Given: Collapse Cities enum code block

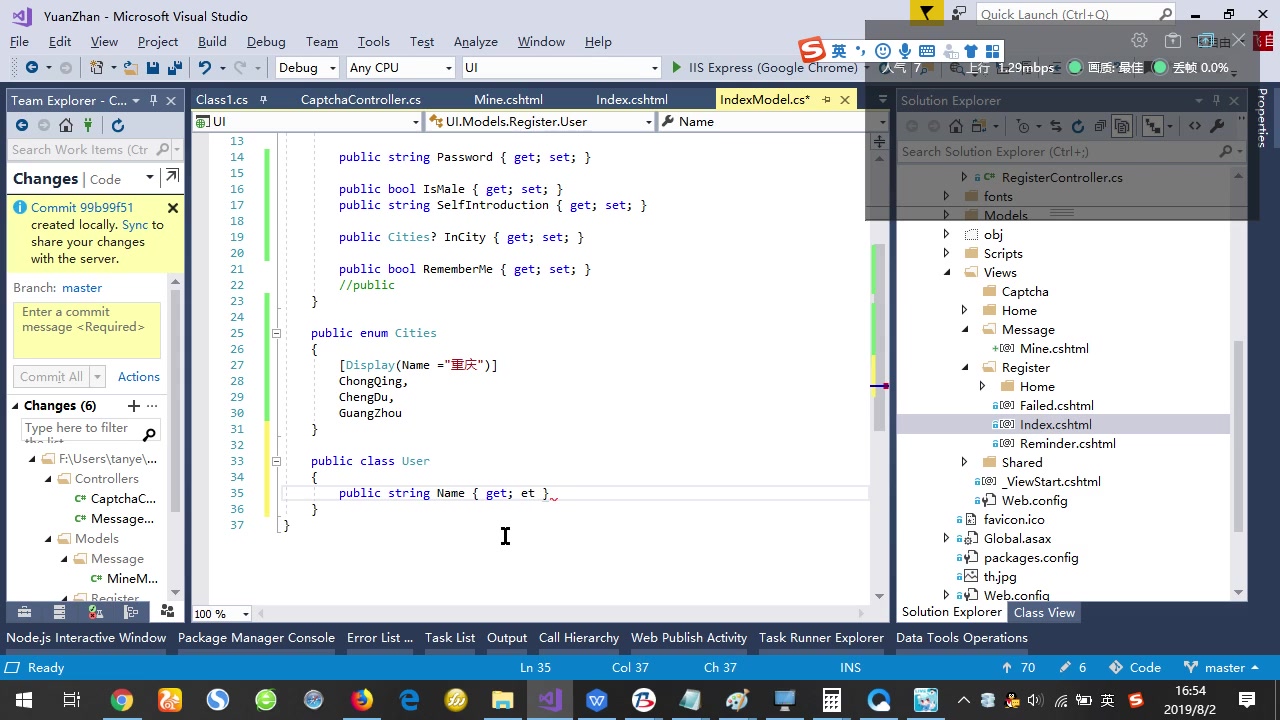Looking at the screenshot, I should click(x=276, y=333).
